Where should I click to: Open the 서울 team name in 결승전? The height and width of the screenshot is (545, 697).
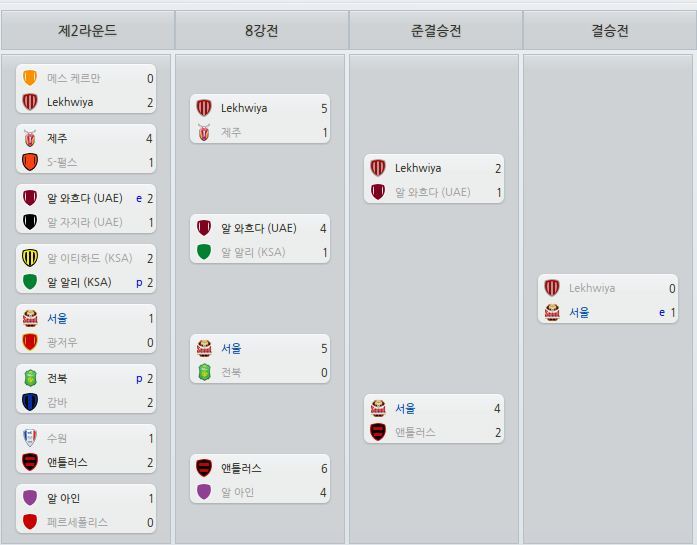click(579, 312)
